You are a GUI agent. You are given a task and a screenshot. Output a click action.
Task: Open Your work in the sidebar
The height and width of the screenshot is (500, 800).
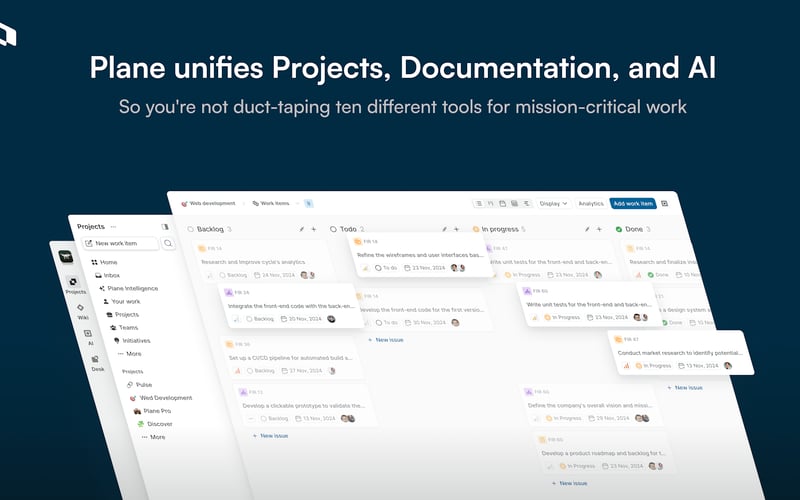pos(121,302)
